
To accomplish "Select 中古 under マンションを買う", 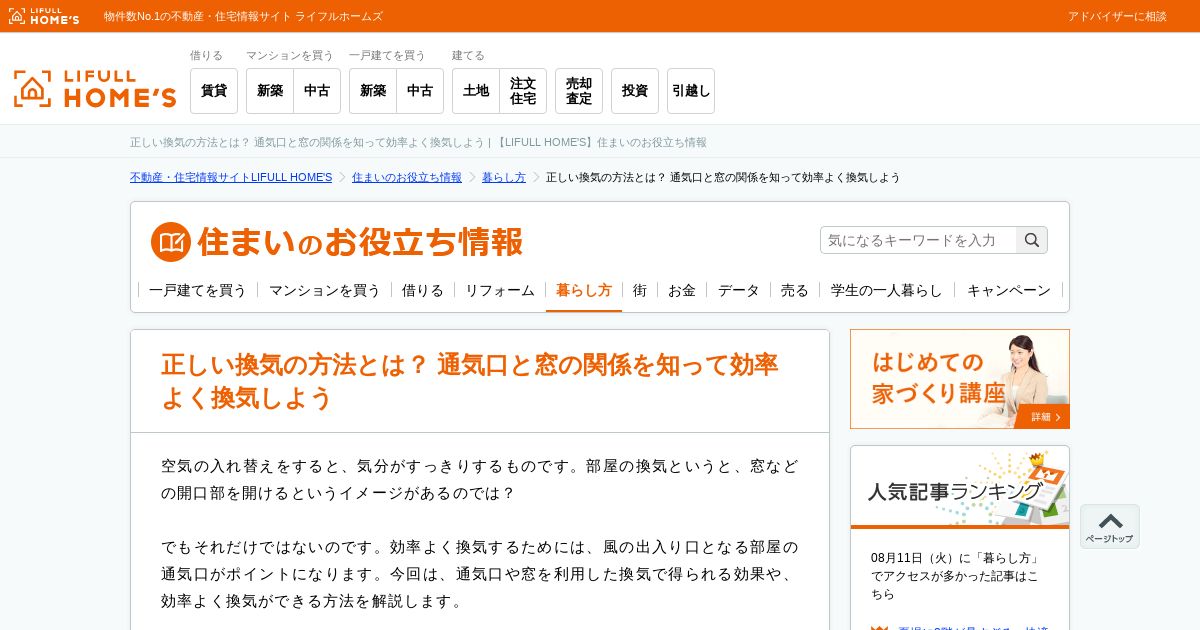I will coord(317,91).
